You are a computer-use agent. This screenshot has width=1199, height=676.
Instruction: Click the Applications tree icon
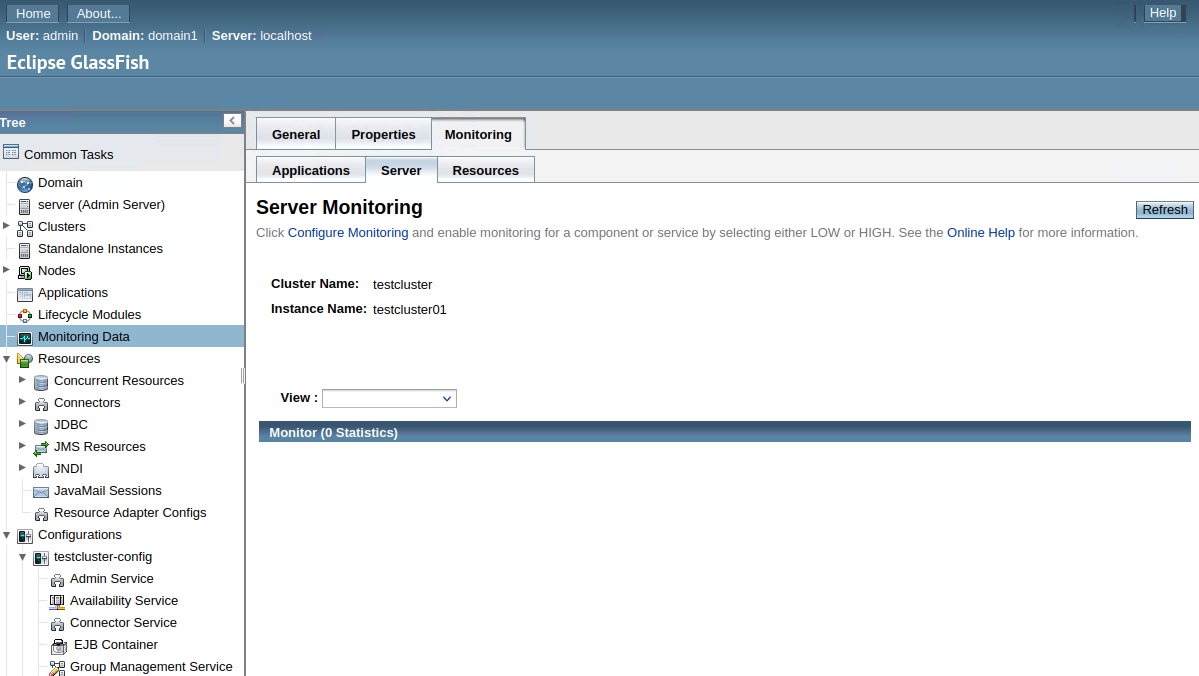[24, 294]
